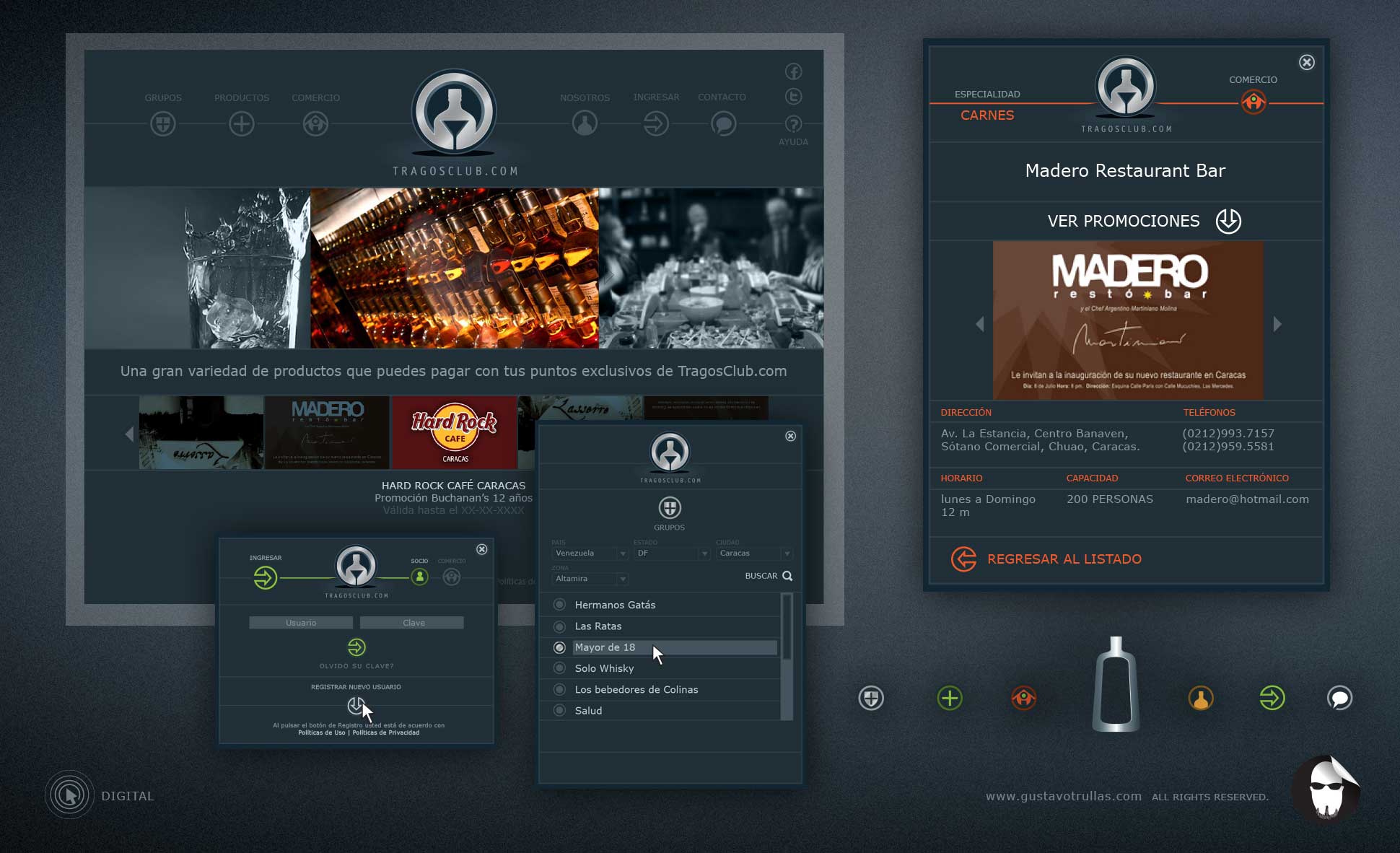The image size is (1400, 853).
Task: Click the Ayuda question mark icon
Action: coord(793,124)
